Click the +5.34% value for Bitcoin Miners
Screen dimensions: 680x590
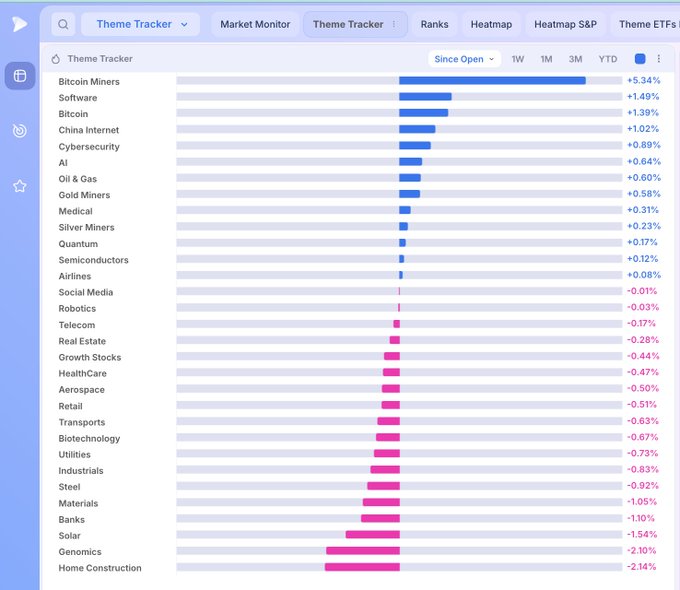pyautogui.click(x=644, y=80)
